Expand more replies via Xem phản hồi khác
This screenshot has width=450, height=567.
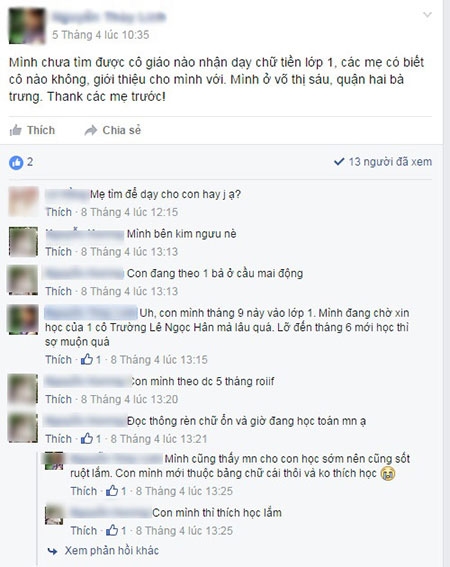point(111,550)
